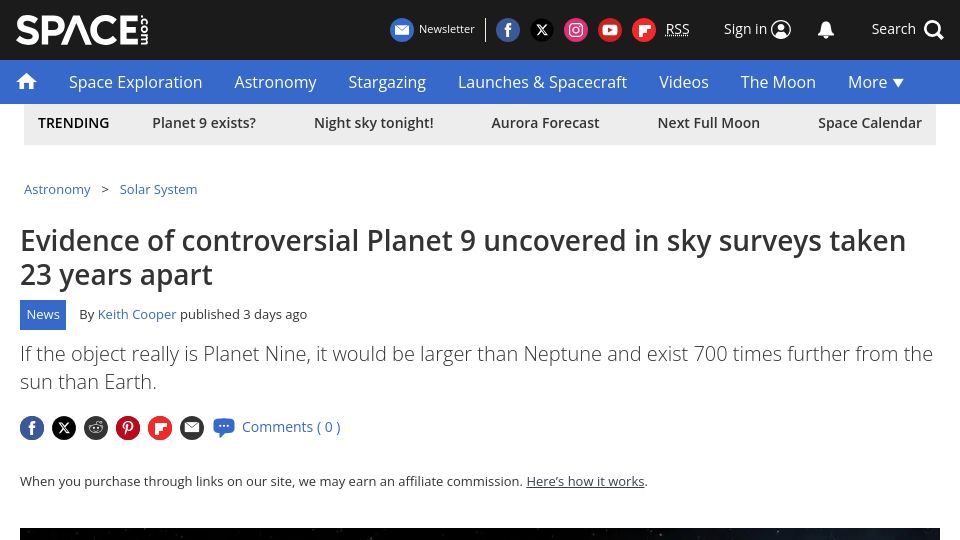Open trending Aurora Forecast
This screenshot has height=540, width=960.
545,123
